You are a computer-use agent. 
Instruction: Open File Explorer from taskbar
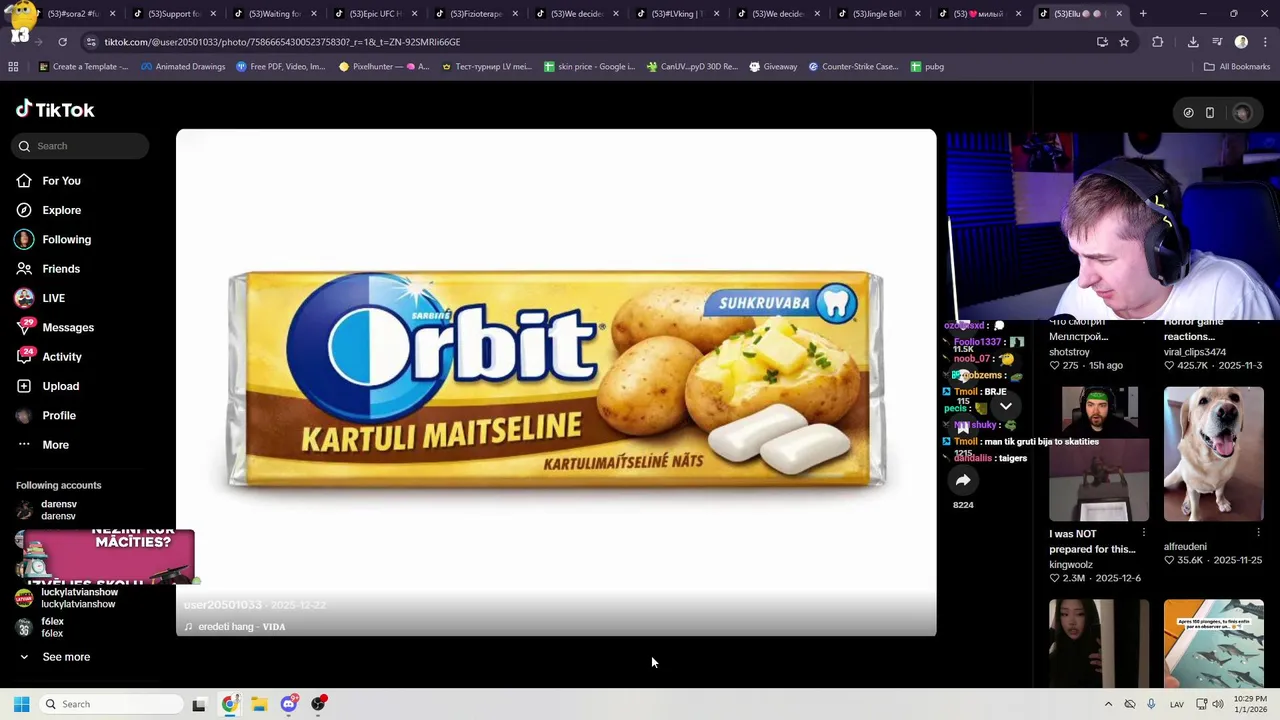tap(259, 704)
